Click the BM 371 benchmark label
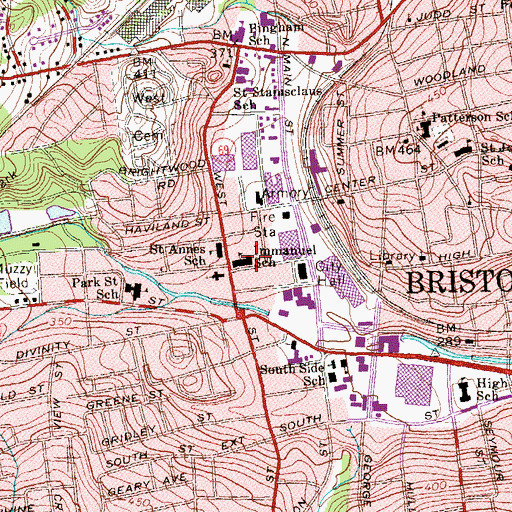 pyautogui.click(x=222, y=44)
